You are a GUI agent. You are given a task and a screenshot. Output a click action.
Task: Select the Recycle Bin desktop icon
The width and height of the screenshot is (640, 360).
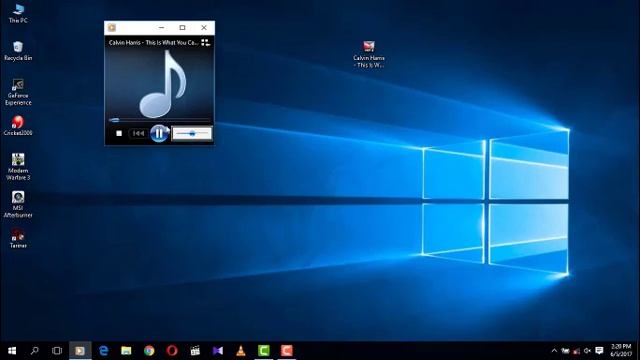pyautogui.click(x=18, y=51)
